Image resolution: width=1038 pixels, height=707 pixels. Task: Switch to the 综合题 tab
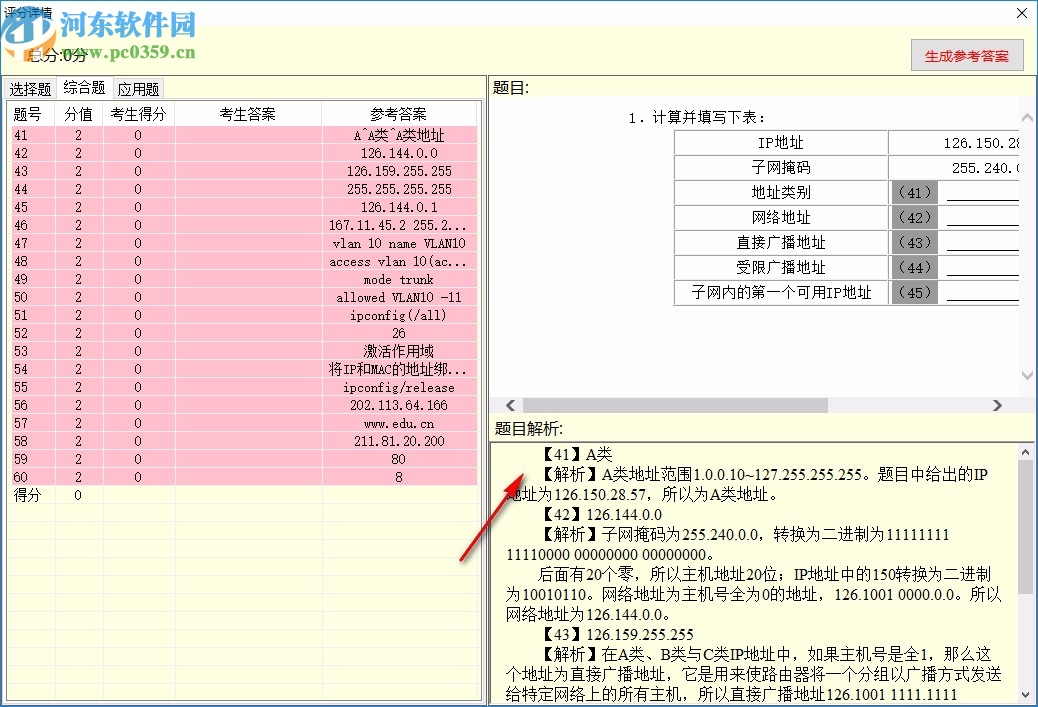click(84, 87)
